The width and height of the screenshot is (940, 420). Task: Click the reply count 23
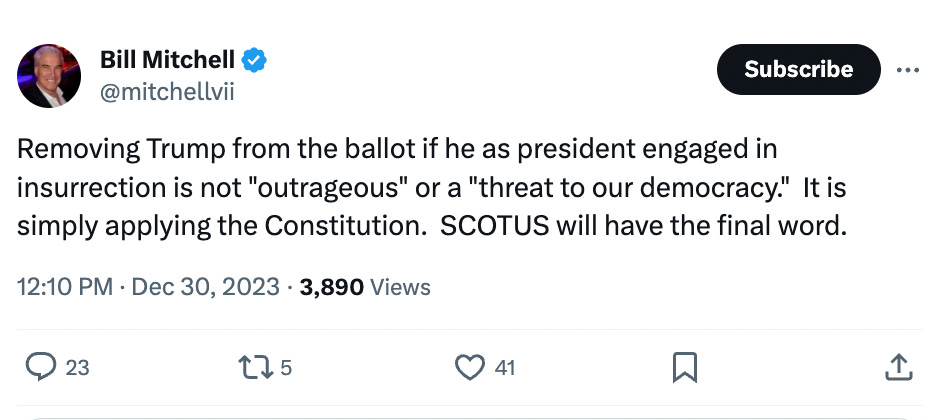click(x=77, y=367)
